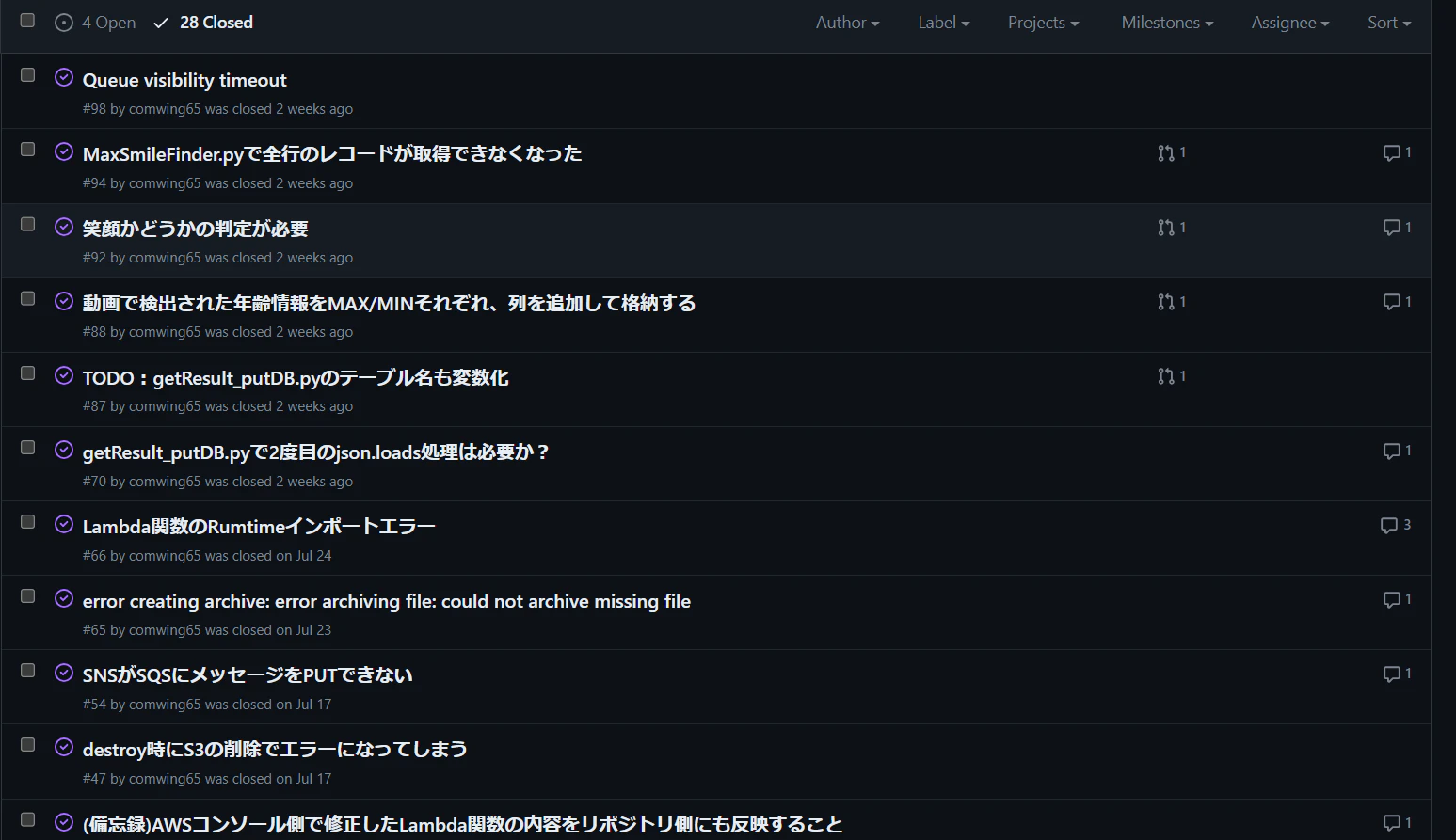Select checkbox for issue #54
Screen dimensions: 1456x840
click(x=27, y=670)
